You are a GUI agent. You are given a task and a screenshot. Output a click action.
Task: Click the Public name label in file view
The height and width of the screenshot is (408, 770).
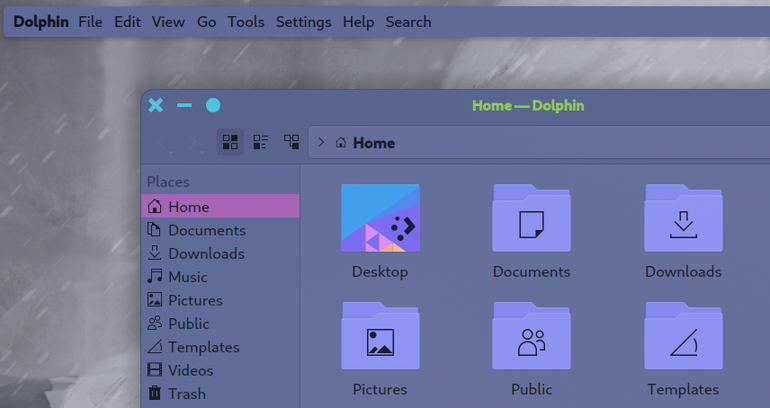[532, 389]
